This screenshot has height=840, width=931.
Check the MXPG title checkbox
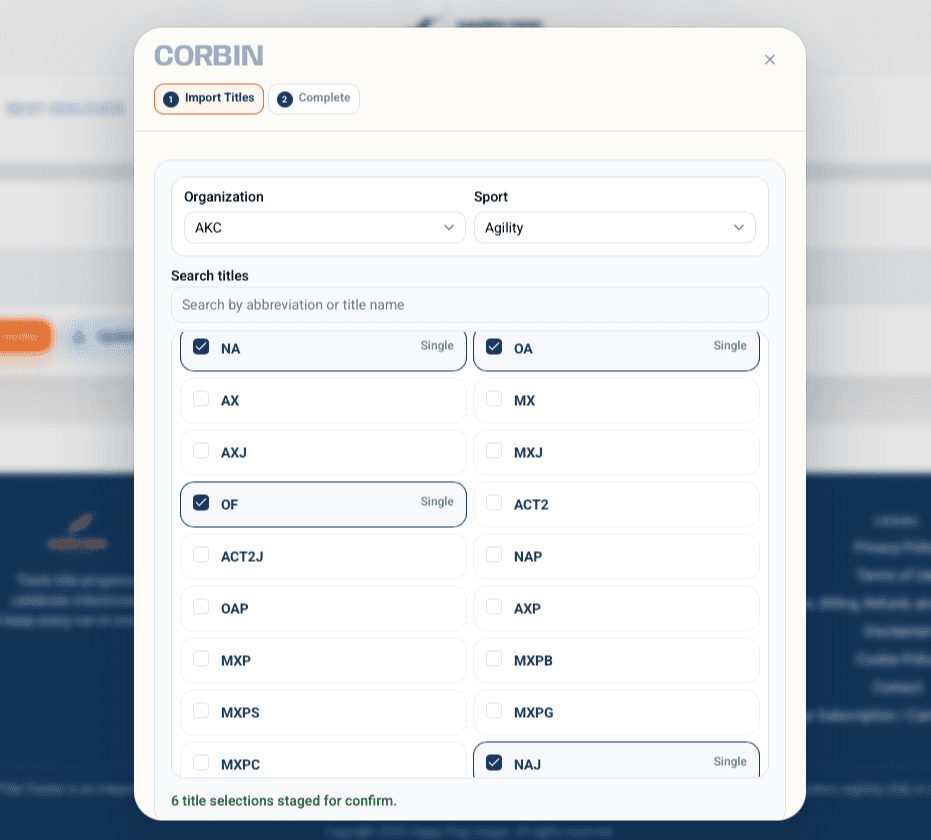point(494,711)
